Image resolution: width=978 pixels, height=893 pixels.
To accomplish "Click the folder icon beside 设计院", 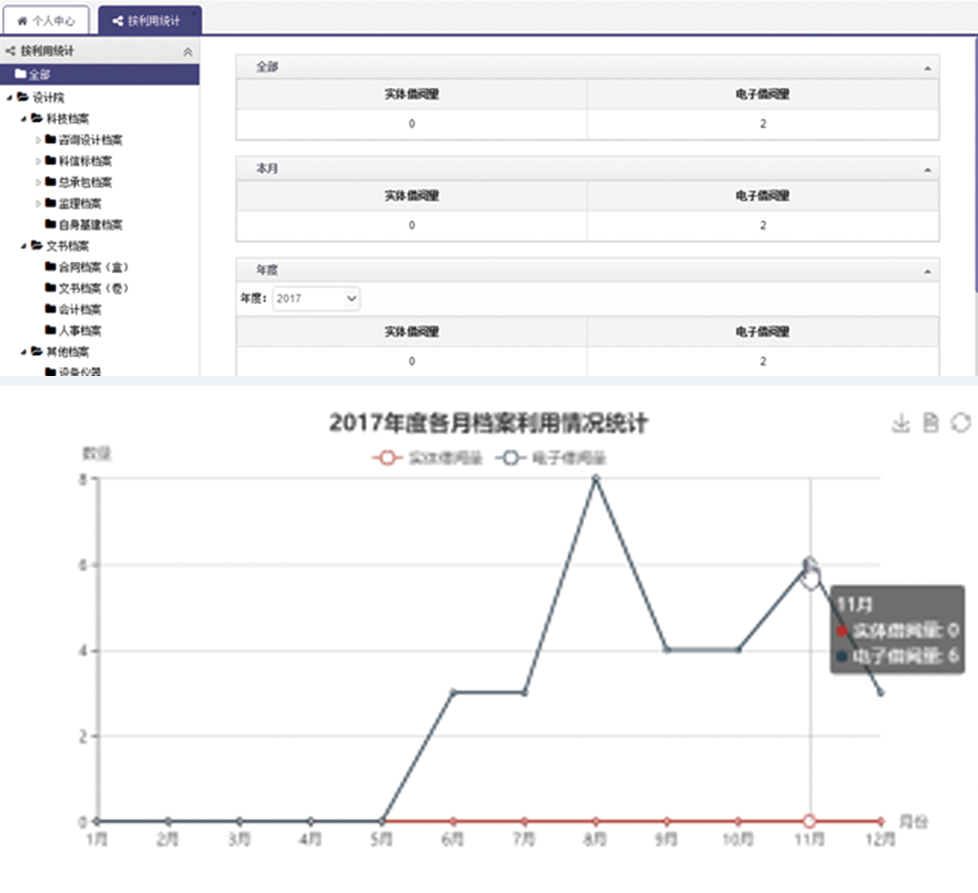I will pyautogui.click(x=23, y=97).
